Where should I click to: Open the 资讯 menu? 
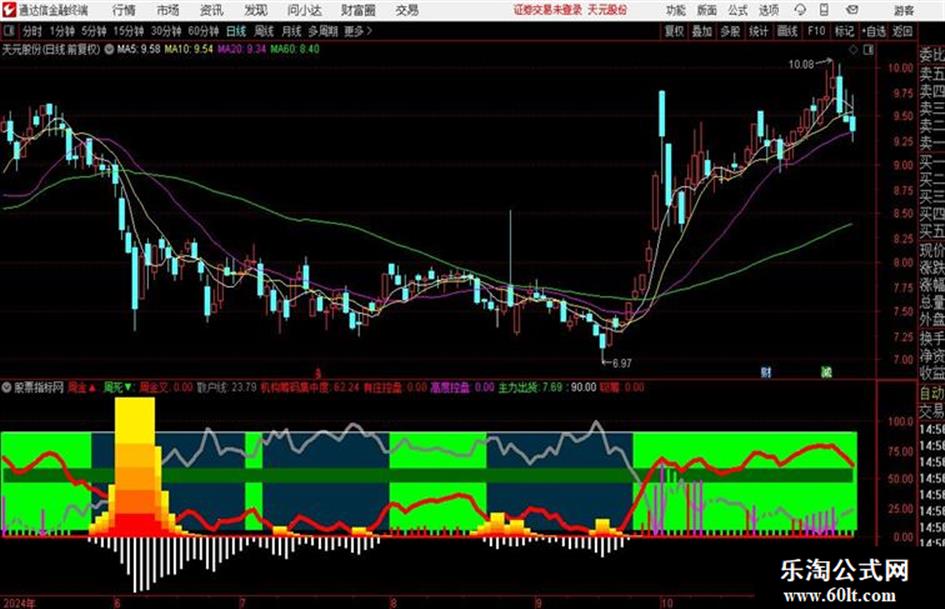click(212, 10)
